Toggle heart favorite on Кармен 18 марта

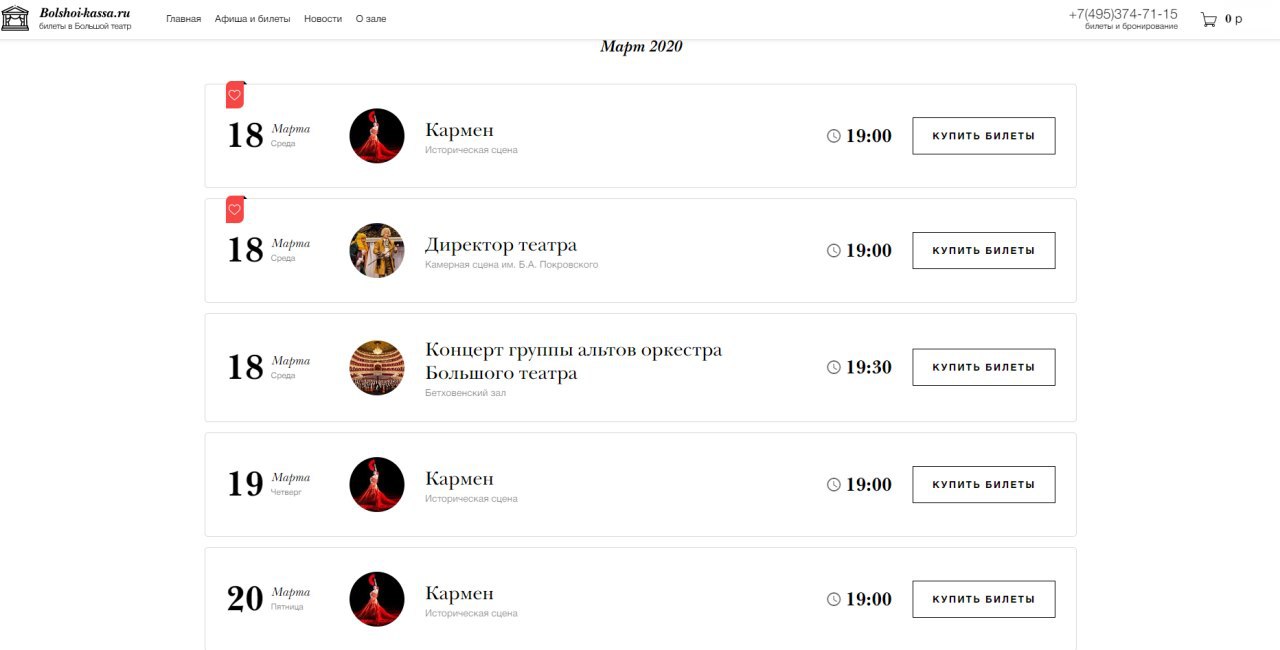tap(235, 95)
